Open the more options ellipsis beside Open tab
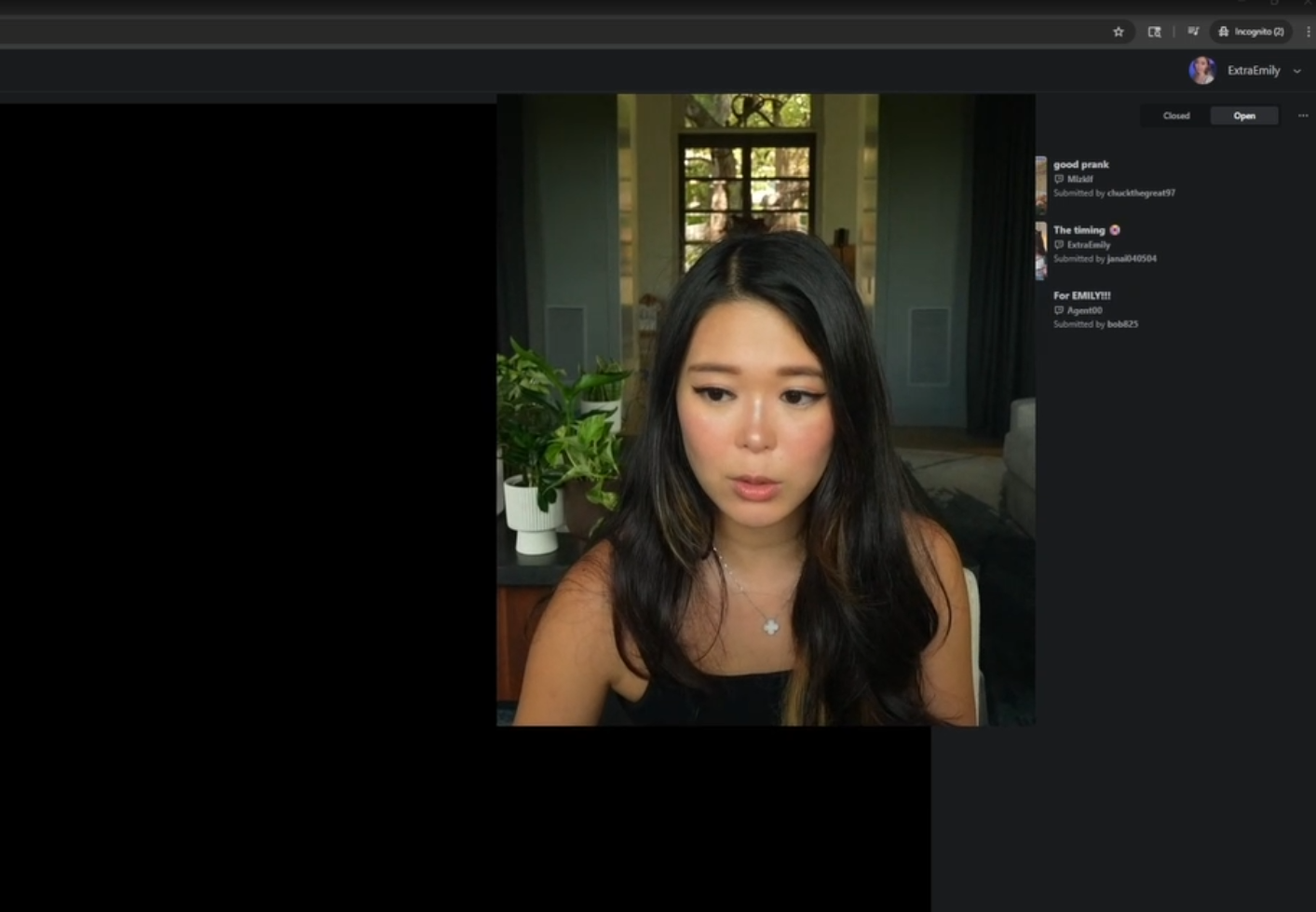Image resolution: width=1316 pixels, height=912 pixels. [1303, 116]
